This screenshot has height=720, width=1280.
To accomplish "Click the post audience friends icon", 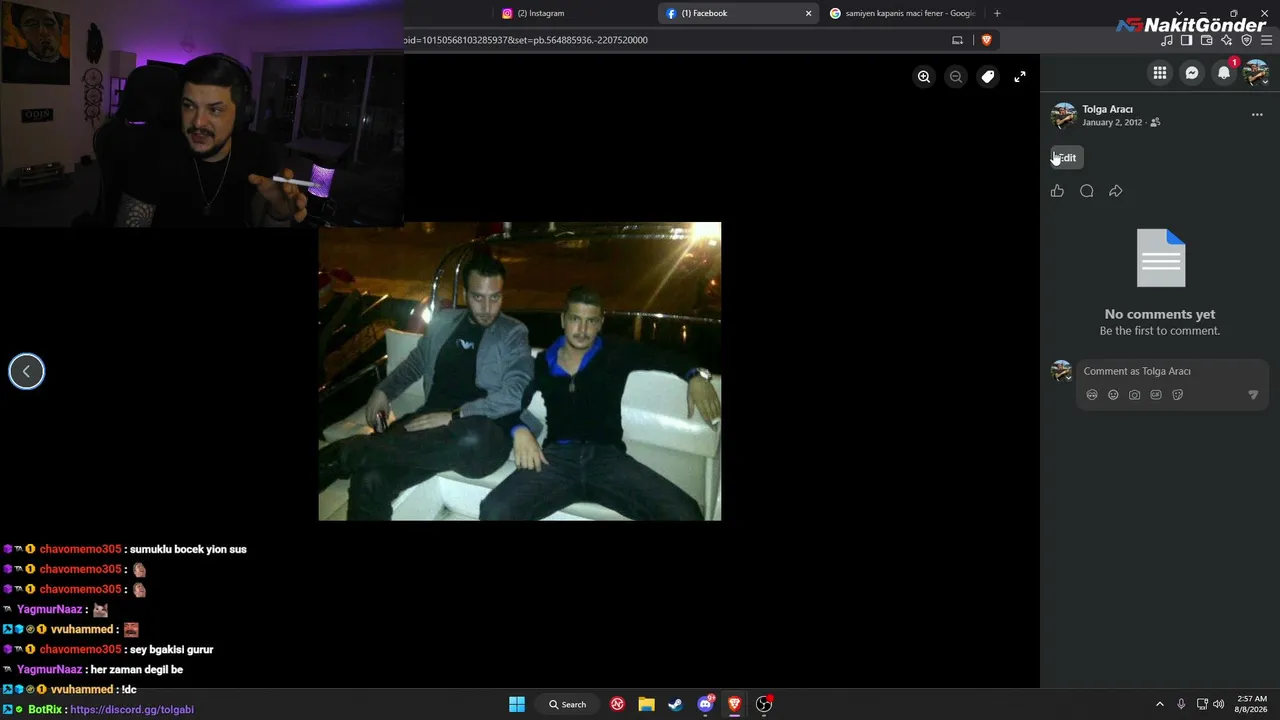I will (1155, 122).
